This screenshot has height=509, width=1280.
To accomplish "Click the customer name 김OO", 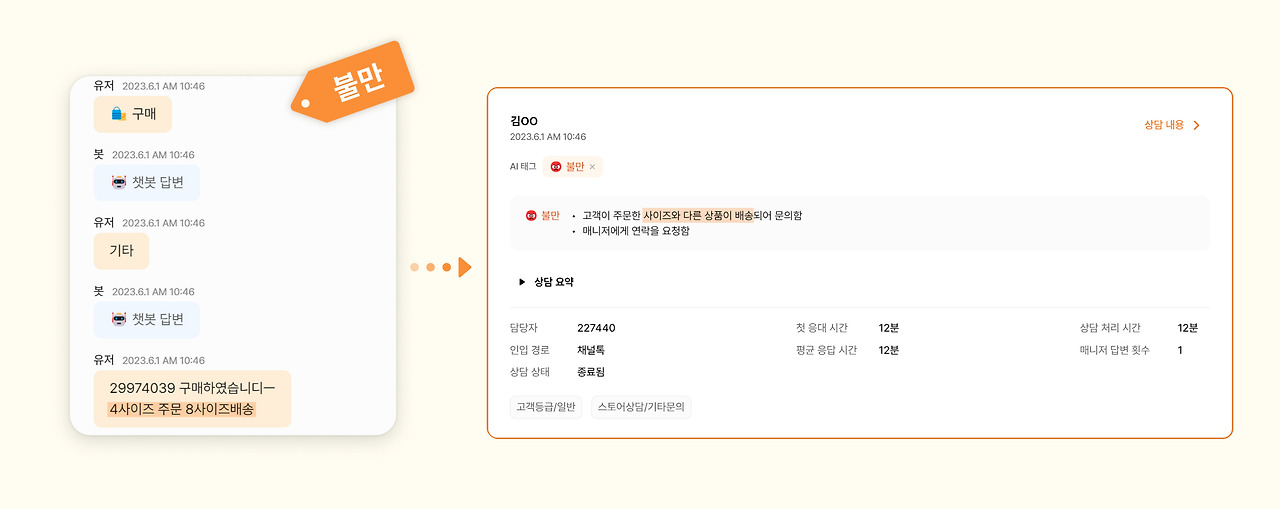I will pyautogui.click(x=524, y=121).
